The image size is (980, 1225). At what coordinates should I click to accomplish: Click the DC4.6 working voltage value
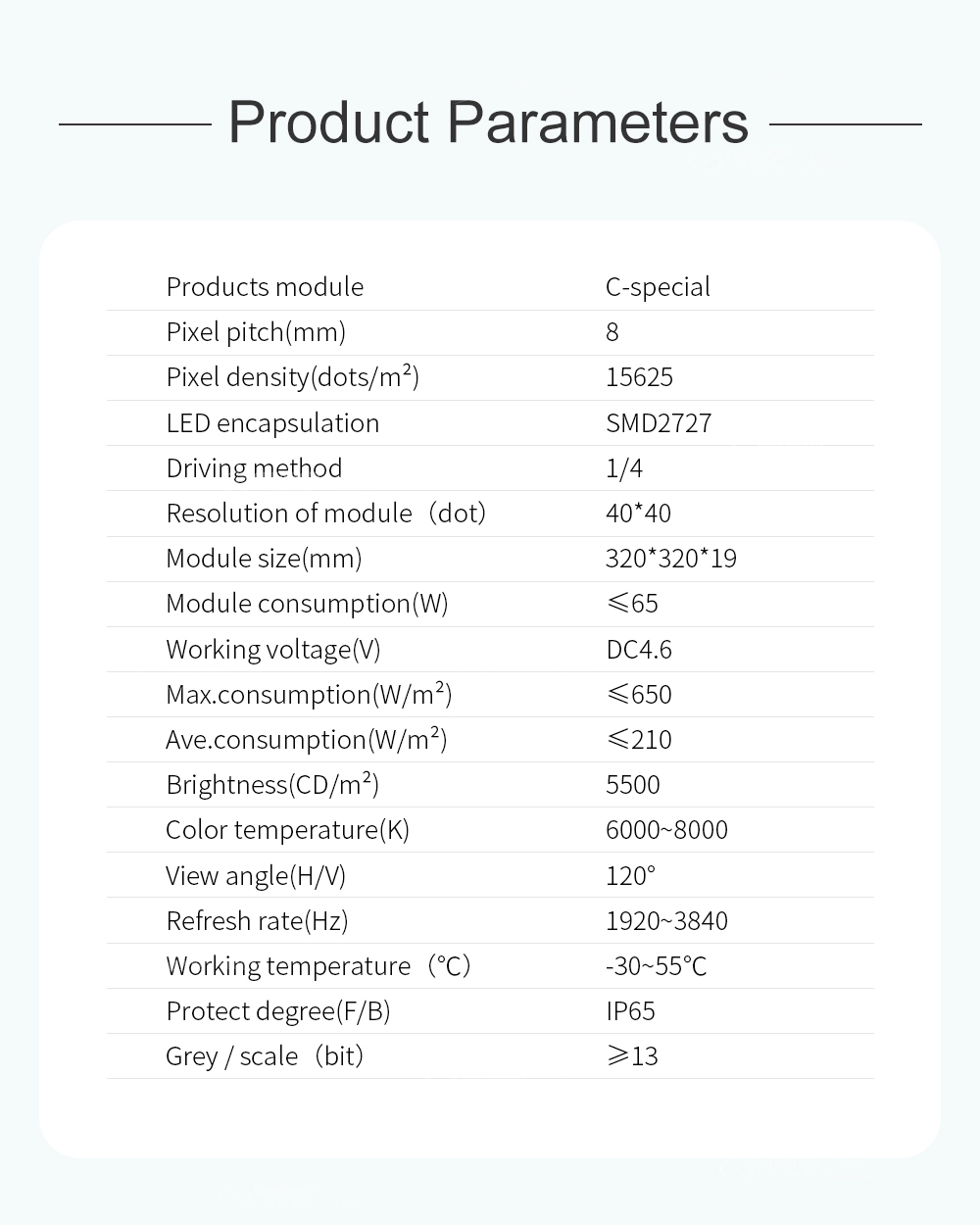click(639, 650)
